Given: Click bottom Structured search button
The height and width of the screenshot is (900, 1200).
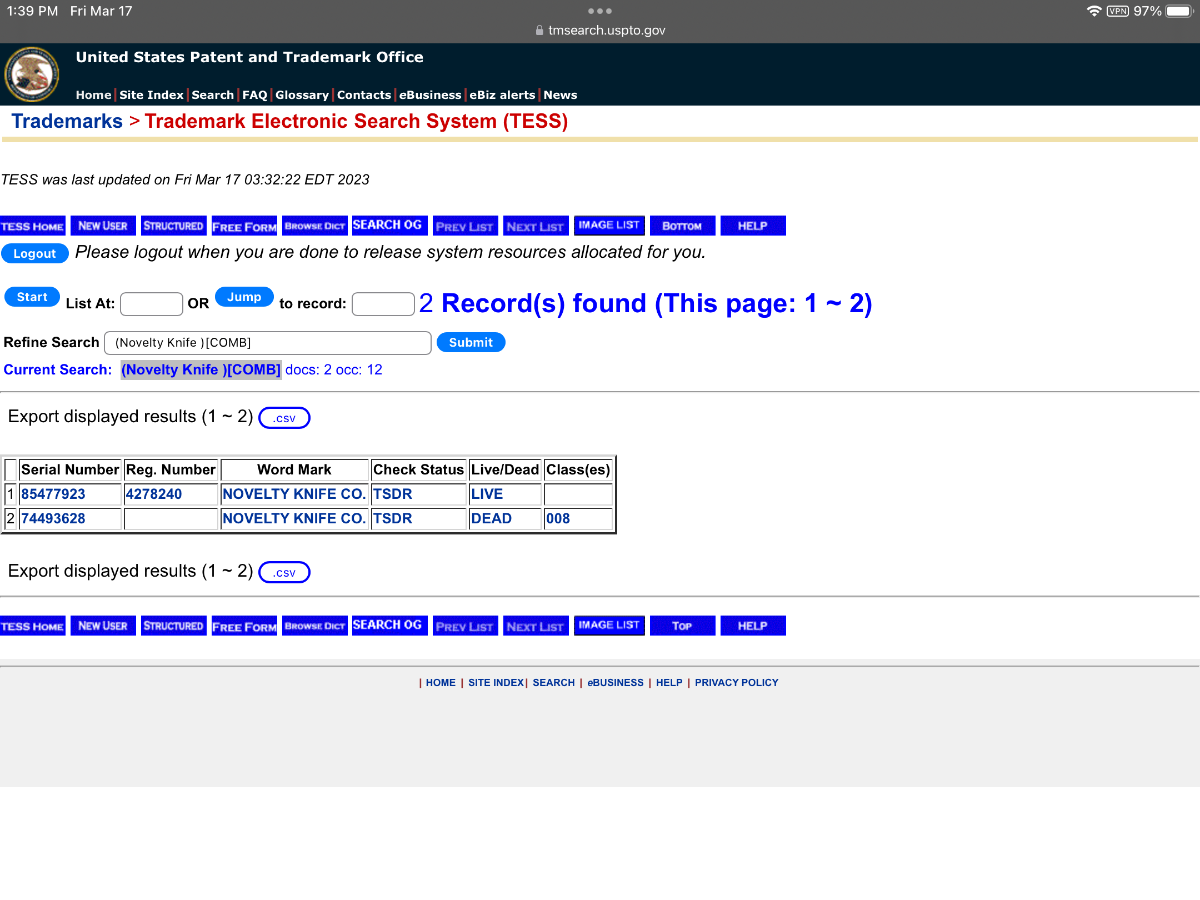Looking at the screenshot, I should pos(174,626).
